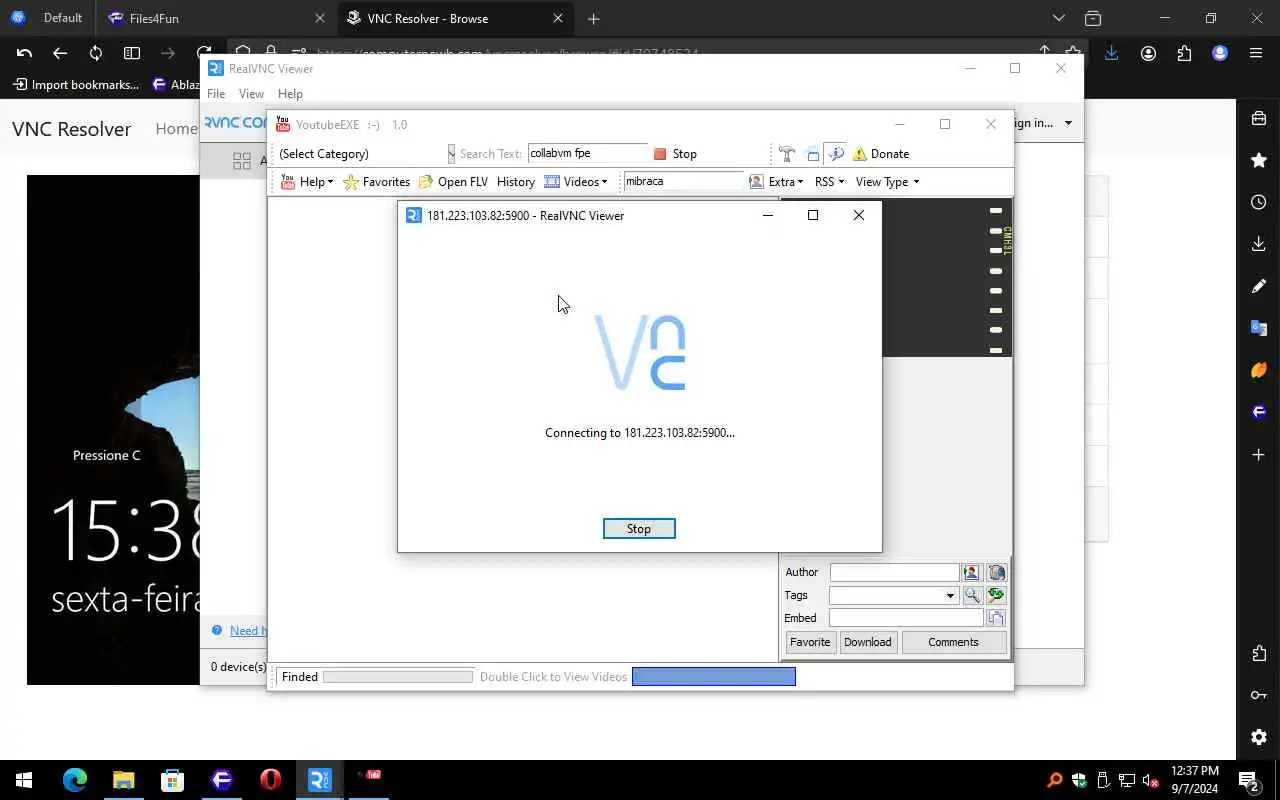The image size is (1280, 800).
Task: Click the blue status bar block
Action: (714, 677)
